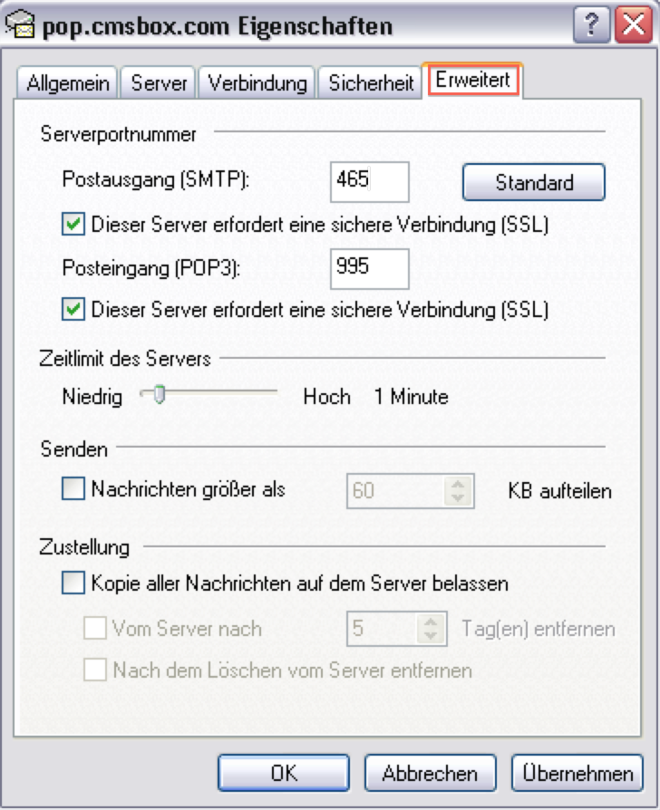This screenshot has height=810, width=660.
Task: Click the Zeitlimit des Servers slider handle
Action: coord(156,396)
